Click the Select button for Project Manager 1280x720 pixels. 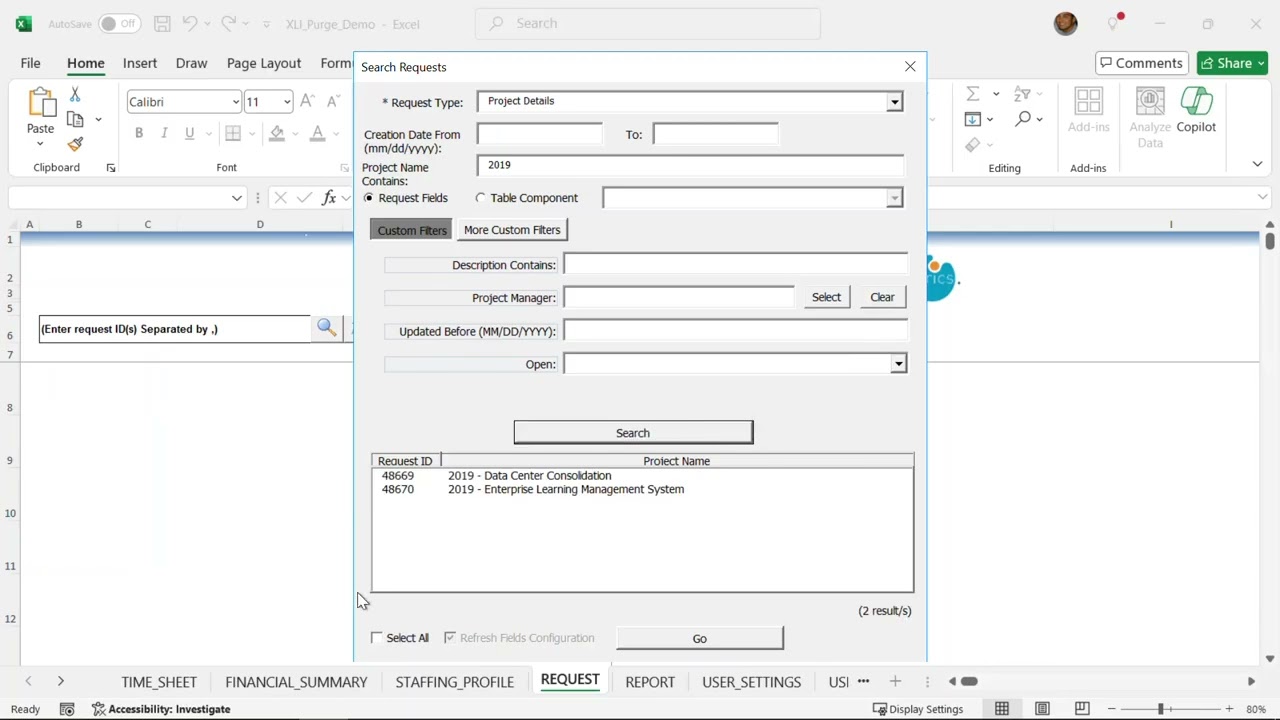click(826, 297)
